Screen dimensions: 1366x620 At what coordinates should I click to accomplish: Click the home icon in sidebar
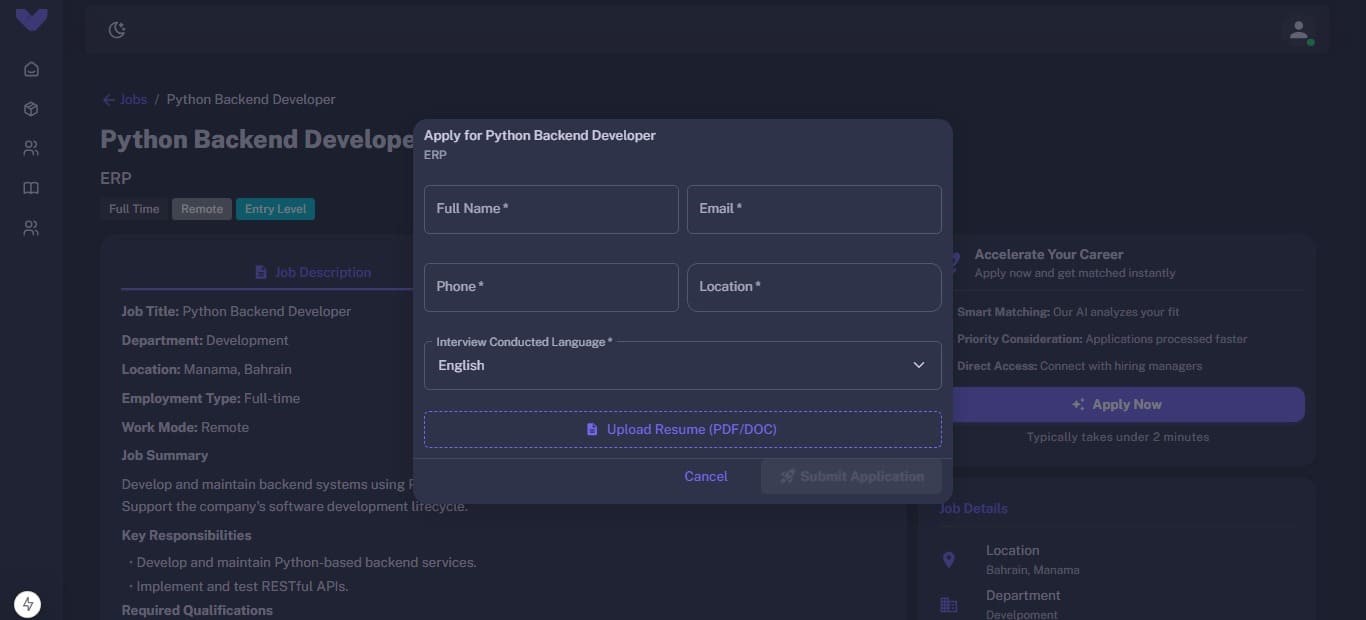(x=31, y=69)
